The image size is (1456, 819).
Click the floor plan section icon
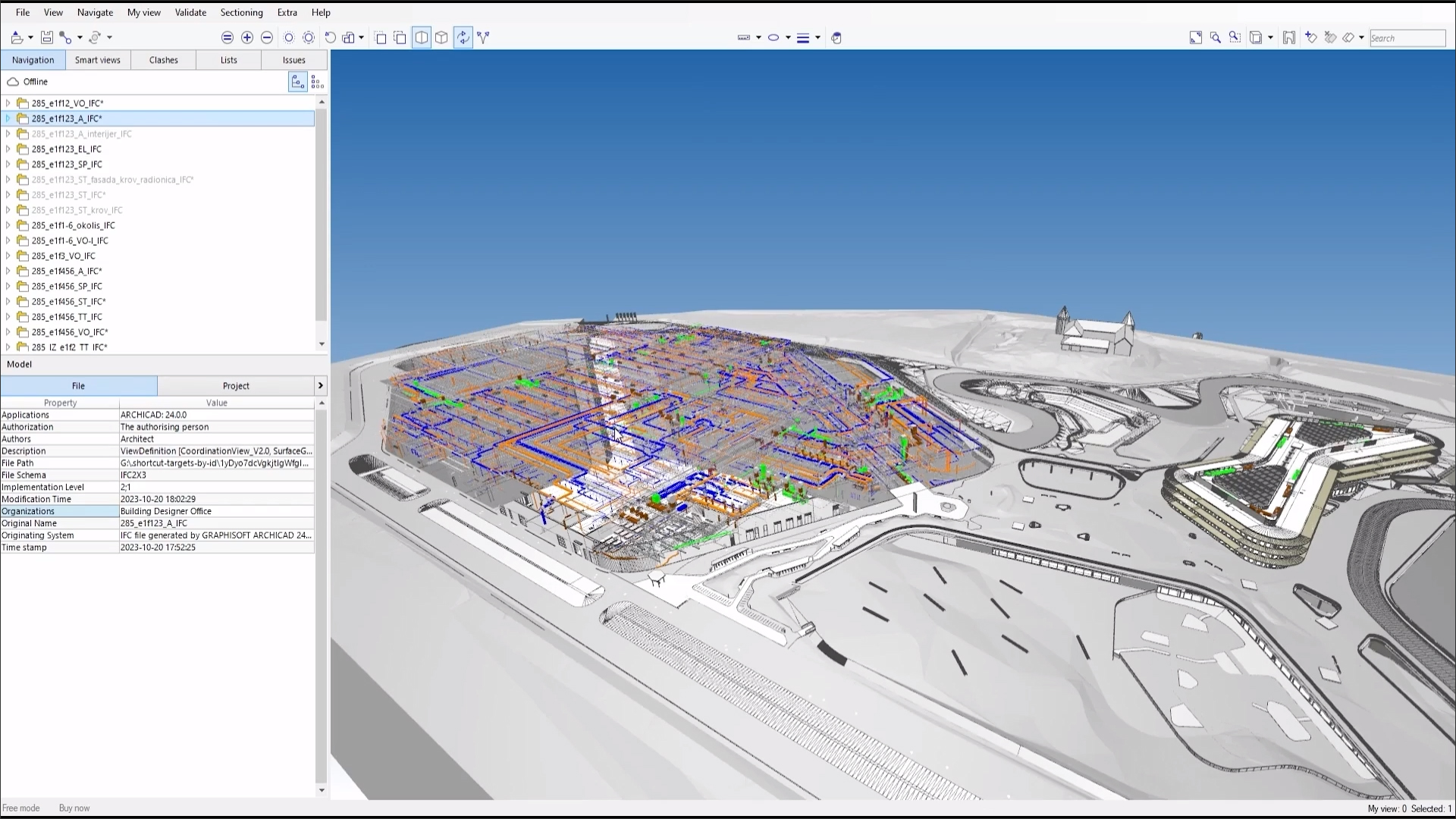[x=1289, y=38]
